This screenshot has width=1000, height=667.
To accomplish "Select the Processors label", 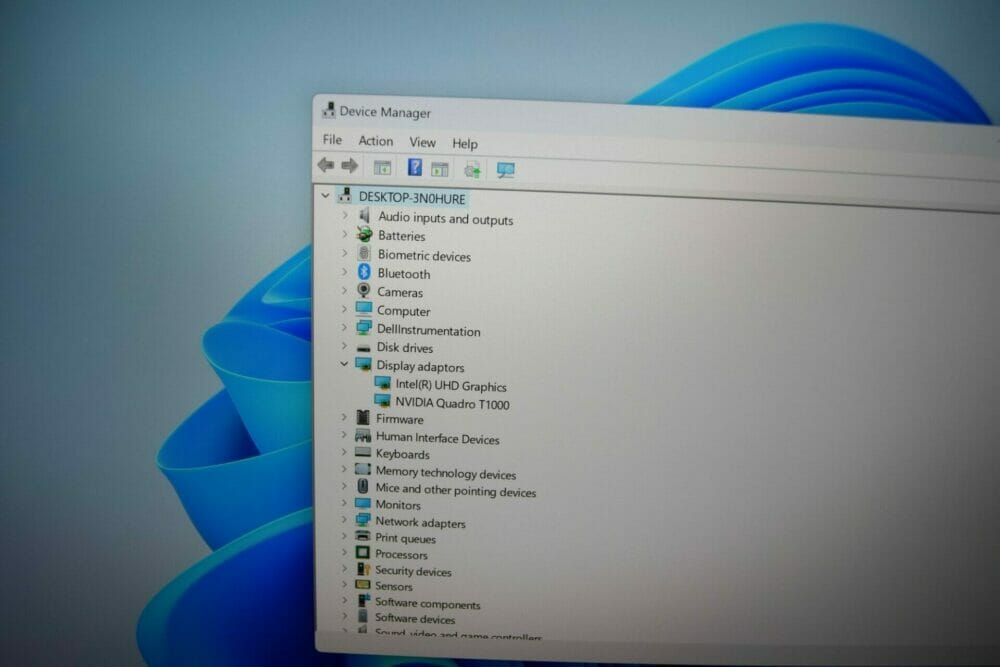I will [401, 554].
